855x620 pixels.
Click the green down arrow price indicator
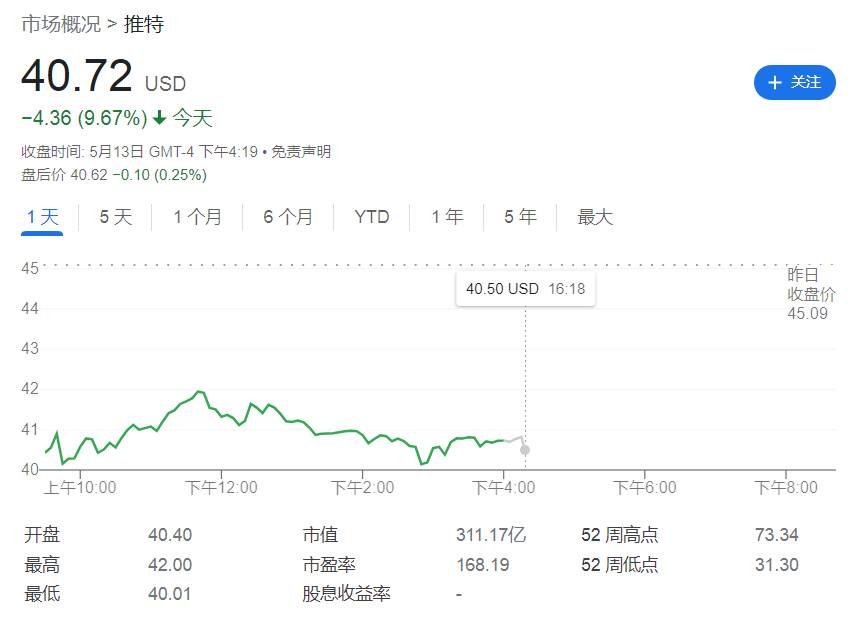[159, 118]
